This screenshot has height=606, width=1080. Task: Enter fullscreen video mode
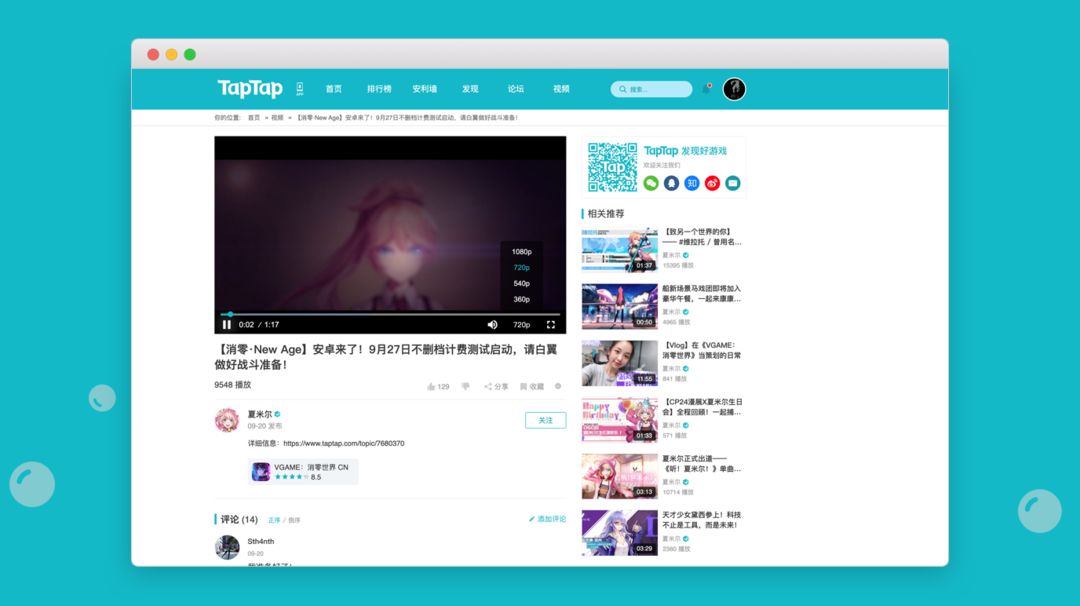click(x=551, y=324)
